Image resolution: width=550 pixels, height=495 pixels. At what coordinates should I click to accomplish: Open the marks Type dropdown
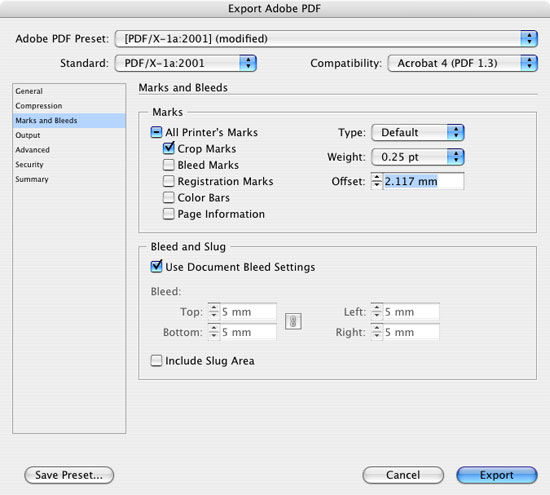[x=418, y=133]
